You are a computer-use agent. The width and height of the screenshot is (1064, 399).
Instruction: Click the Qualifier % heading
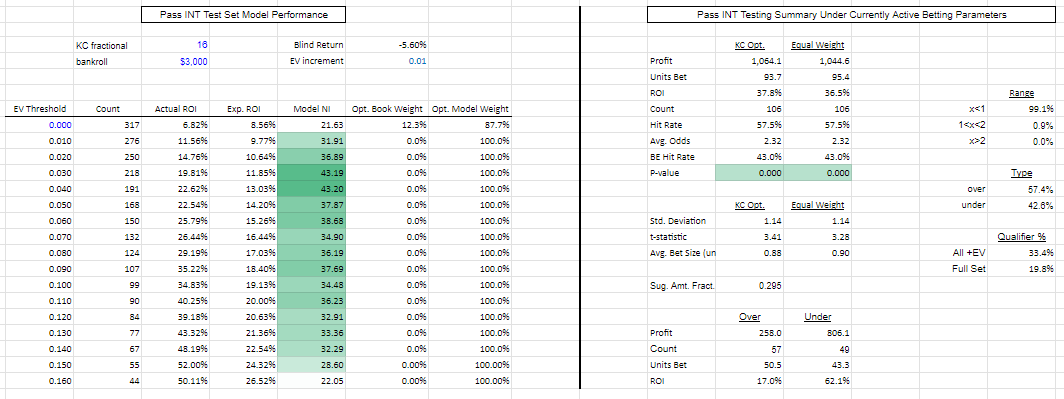[x=1021, y=237]
